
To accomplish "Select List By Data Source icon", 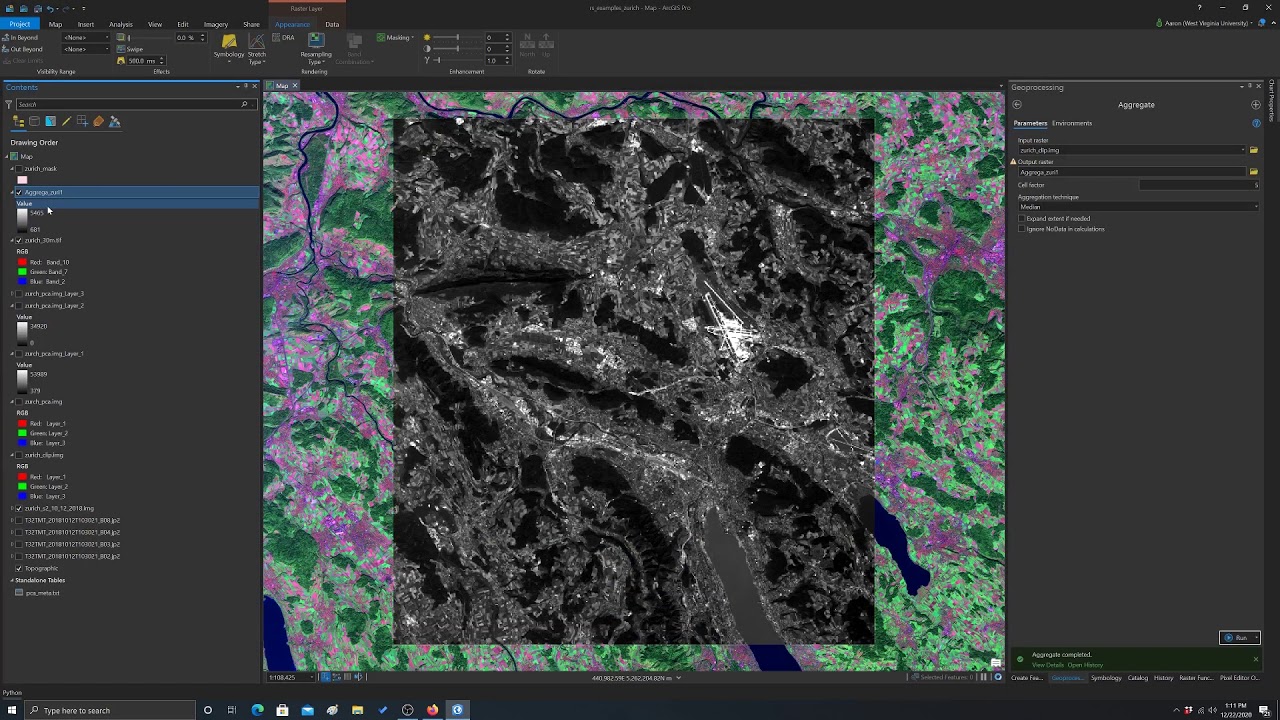I will [x=34, y=122].
